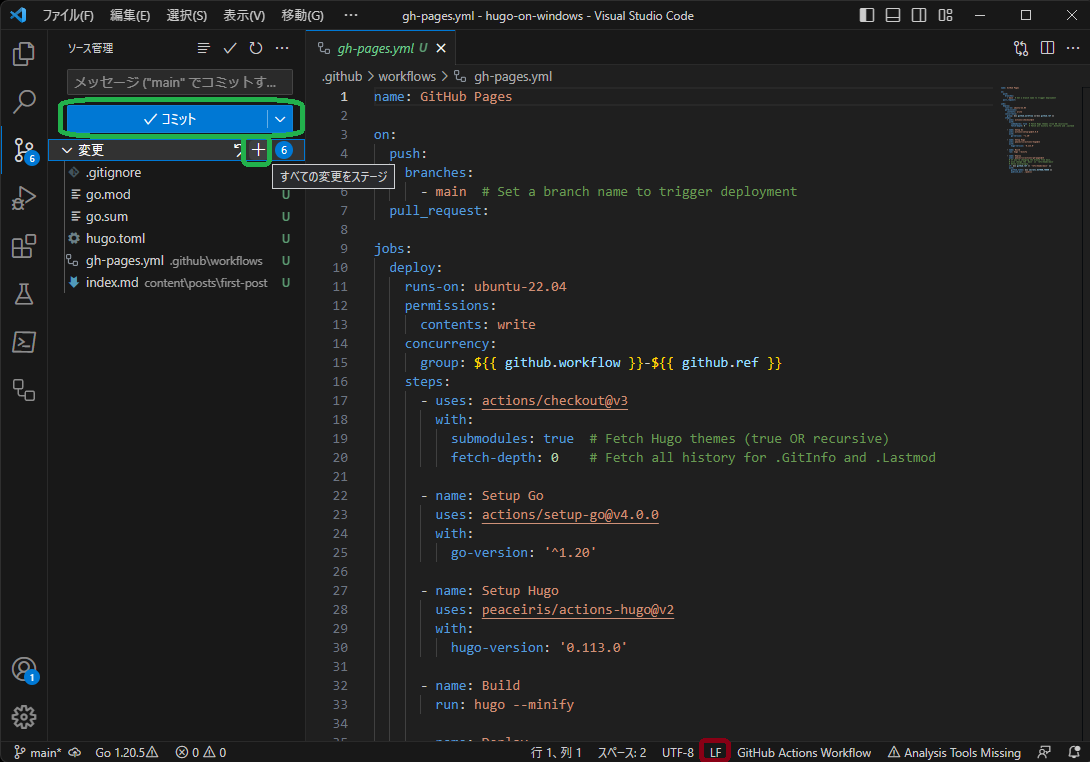Focus the commit message input field

pos(180,82)
